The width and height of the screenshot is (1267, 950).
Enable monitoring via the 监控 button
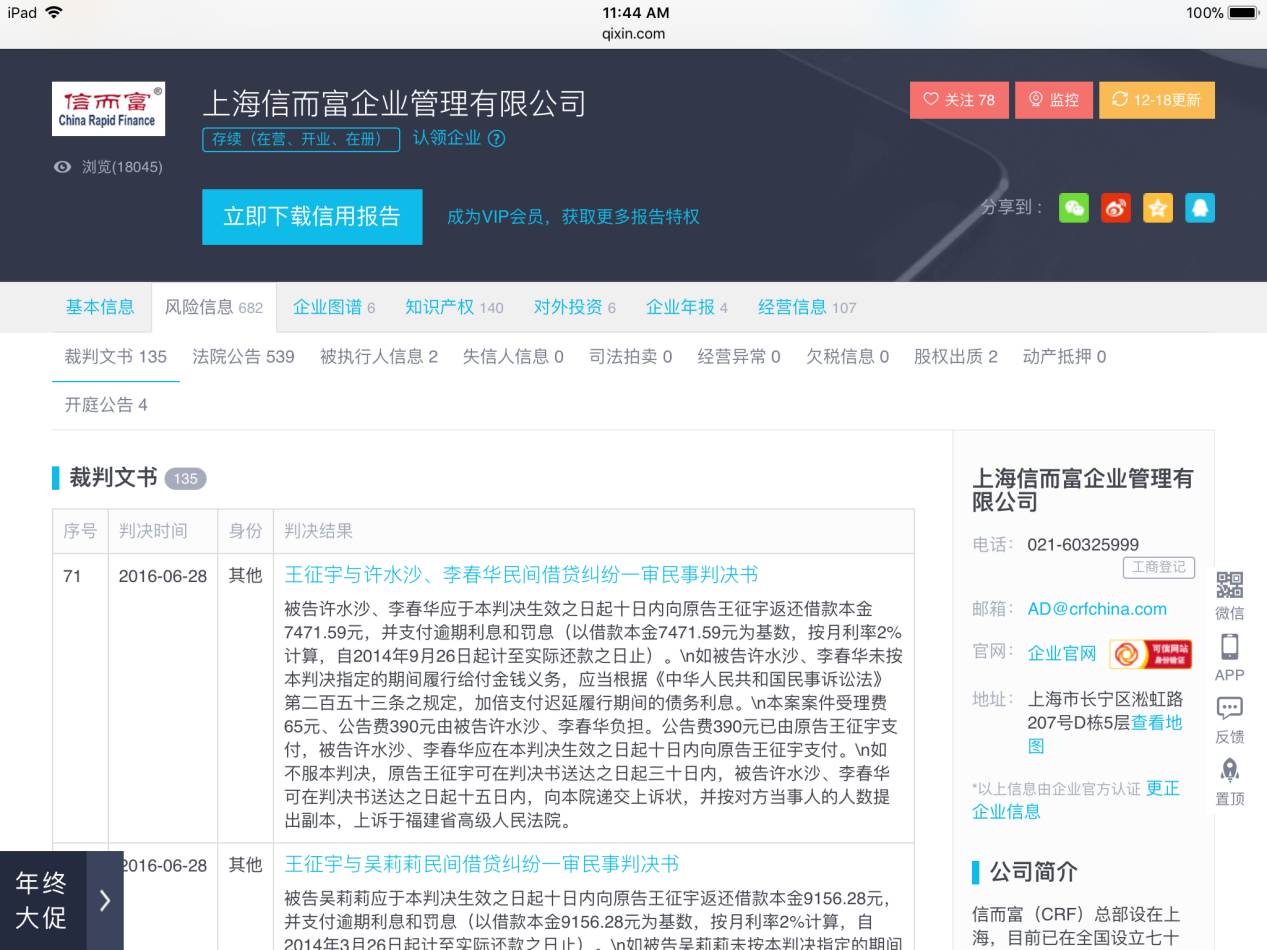coord(1053,100)
